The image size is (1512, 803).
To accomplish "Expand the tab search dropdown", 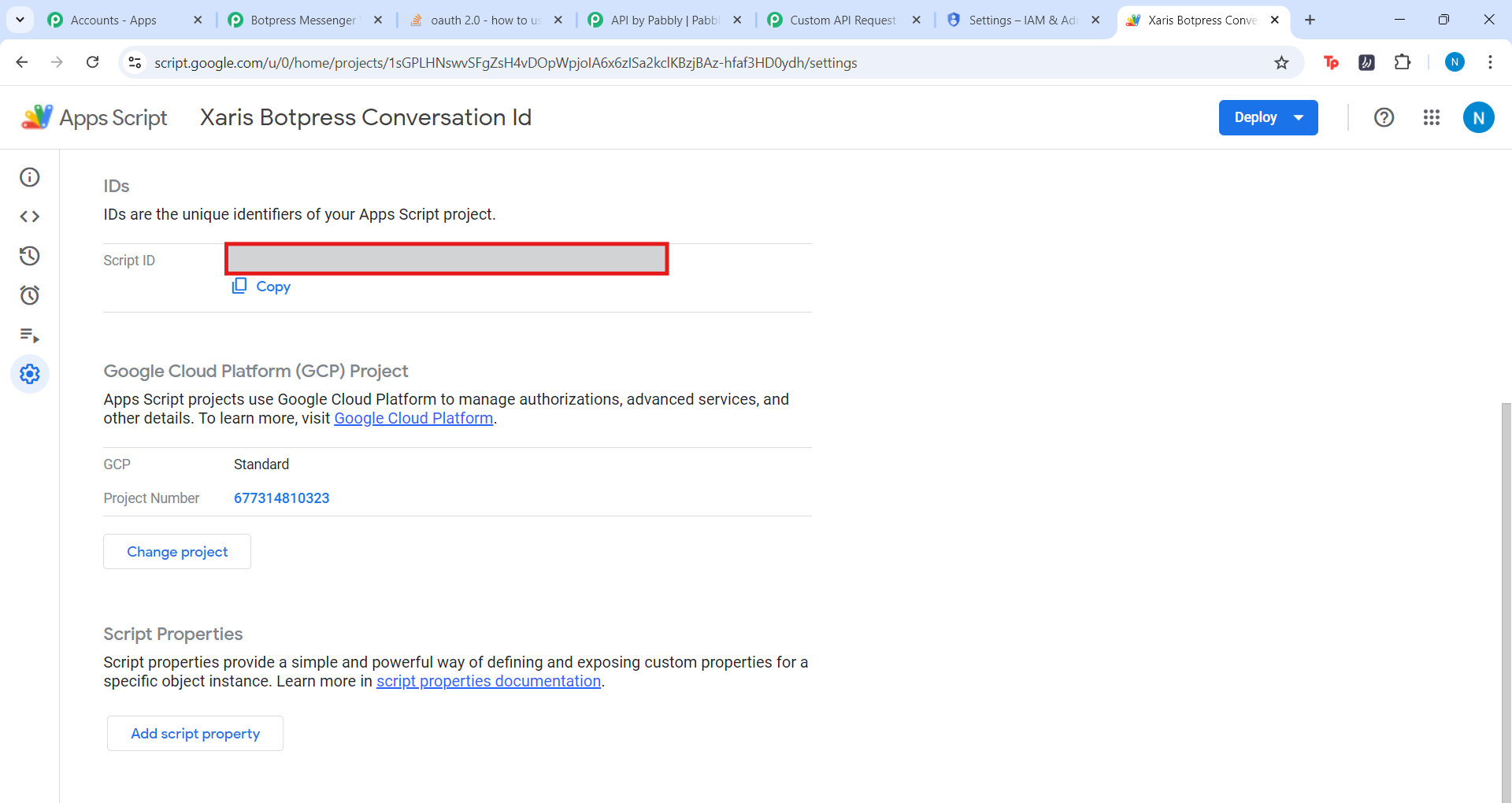I will coord(20,20).
